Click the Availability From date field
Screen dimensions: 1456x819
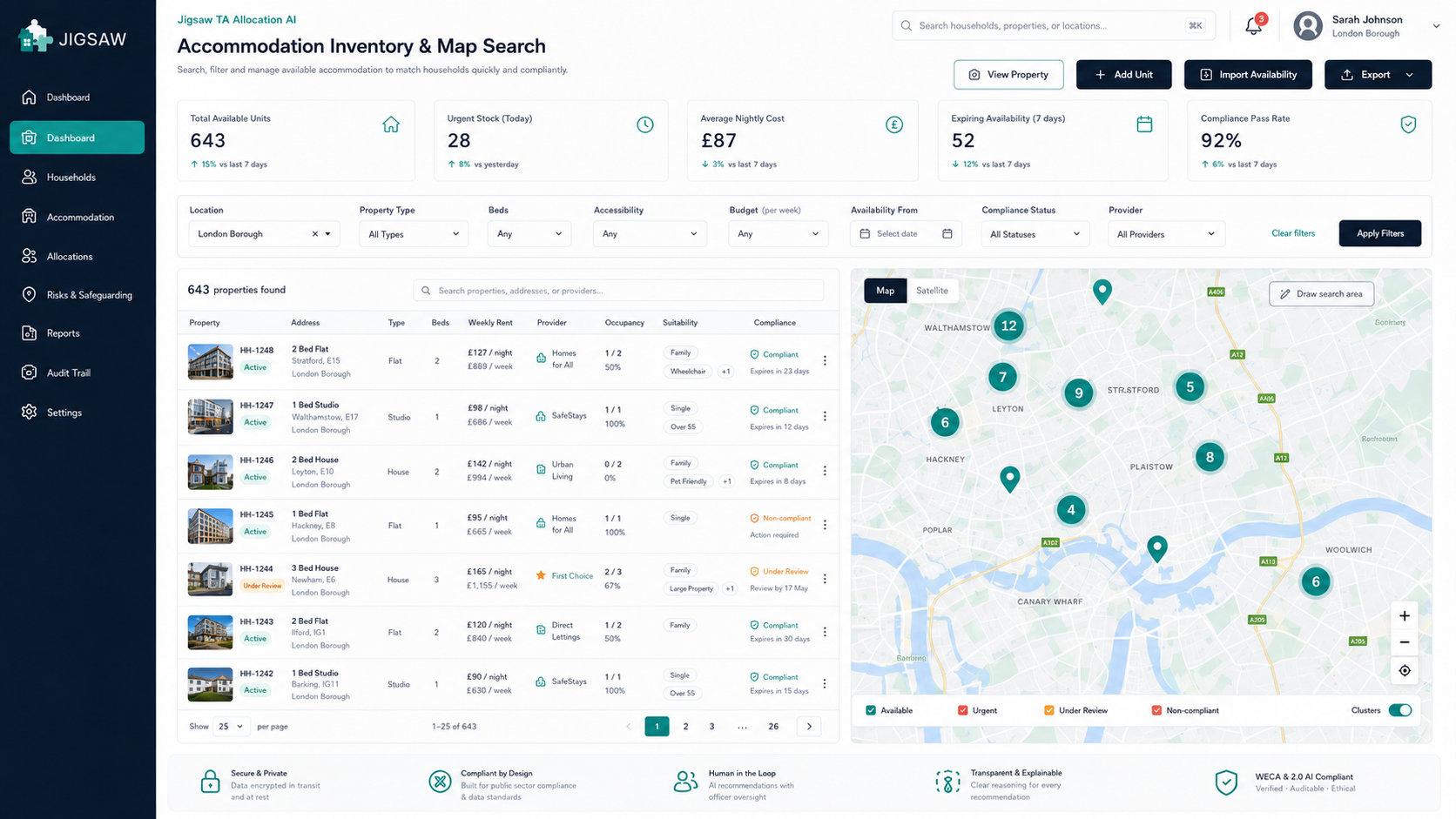[x=906, y=234]
